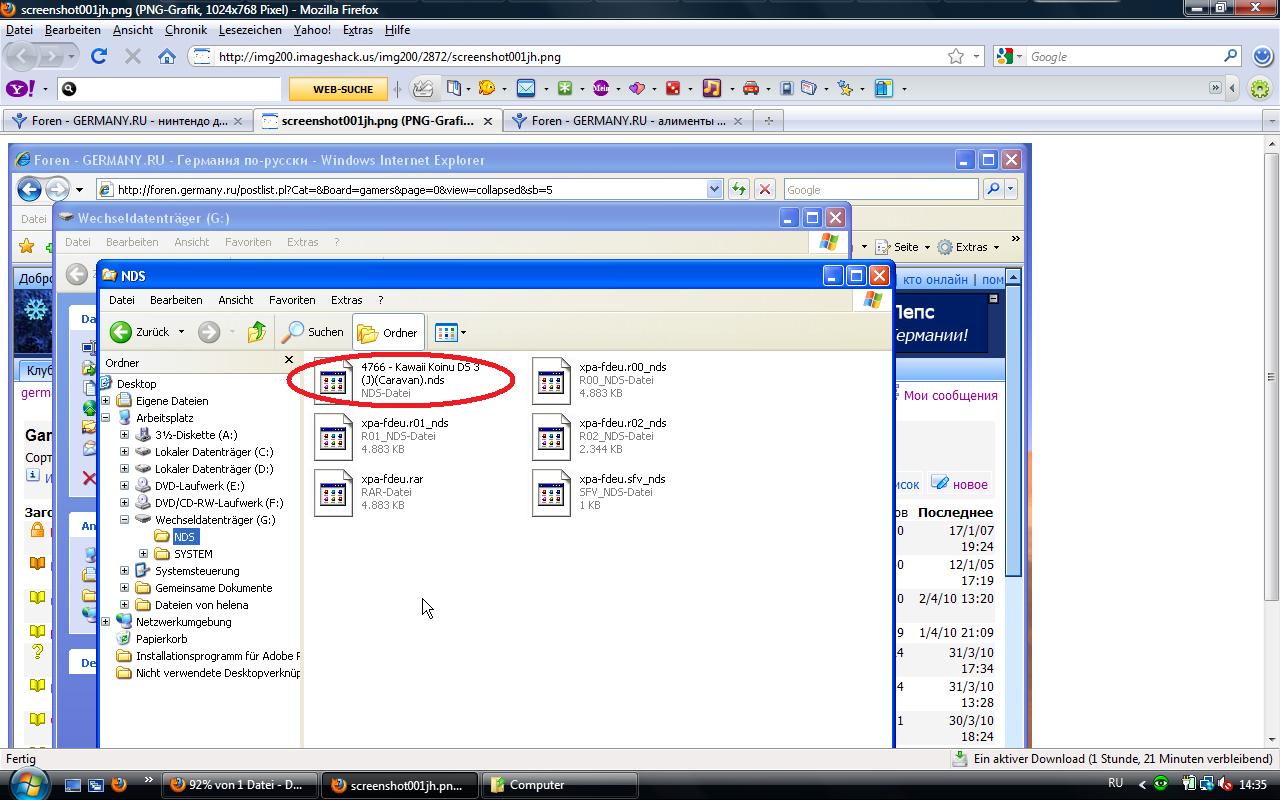
Task: Click the car icon in Yahoo toolbar
Action: click(x=750, y=88)
